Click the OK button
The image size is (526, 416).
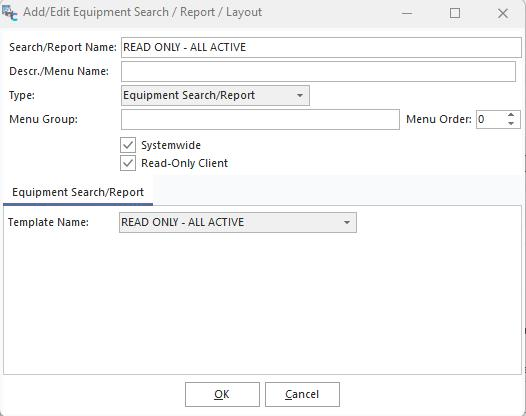coord(222,395)
